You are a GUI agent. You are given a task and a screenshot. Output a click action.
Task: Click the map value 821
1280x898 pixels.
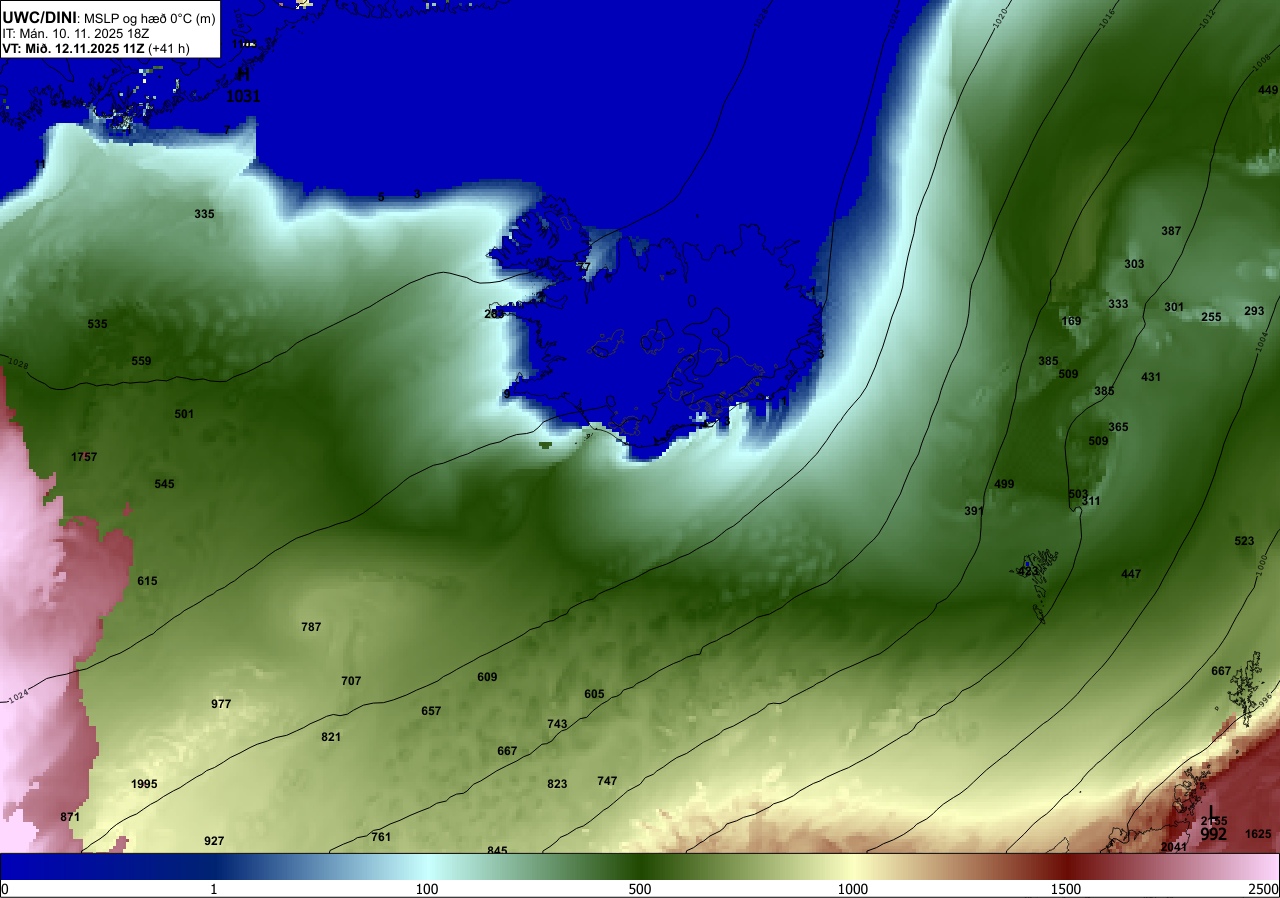(331, 737)
